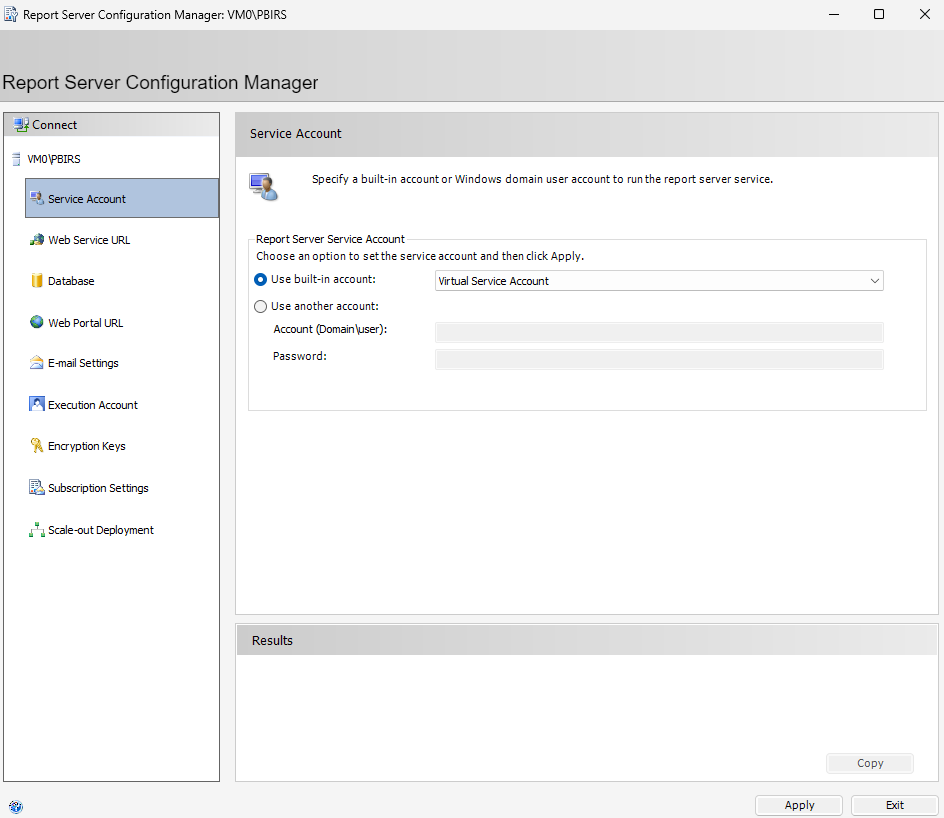
Task: Open the Subscription Settings page
Action: 98,488
